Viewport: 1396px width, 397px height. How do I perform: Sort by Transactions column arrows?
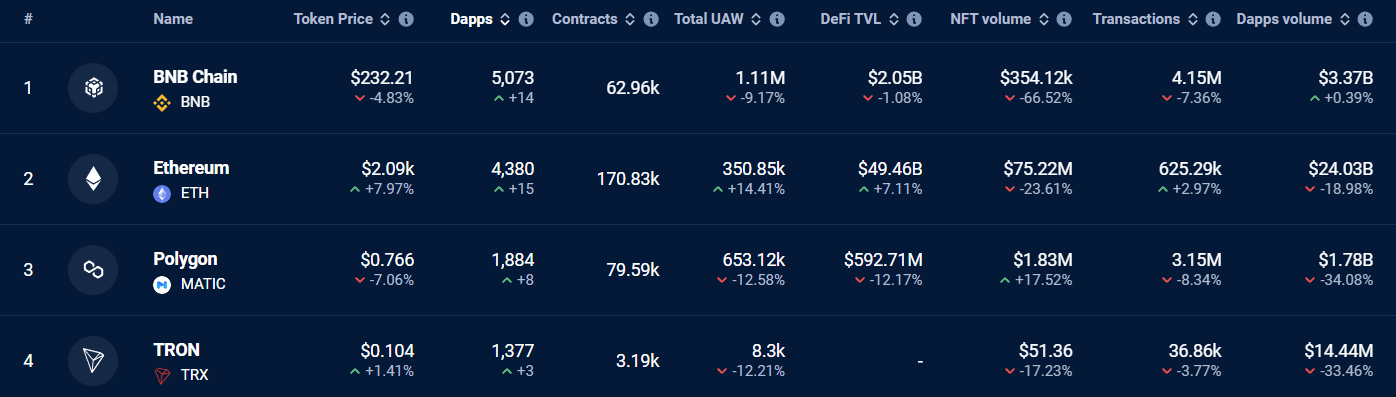(x=1192, y=19)
